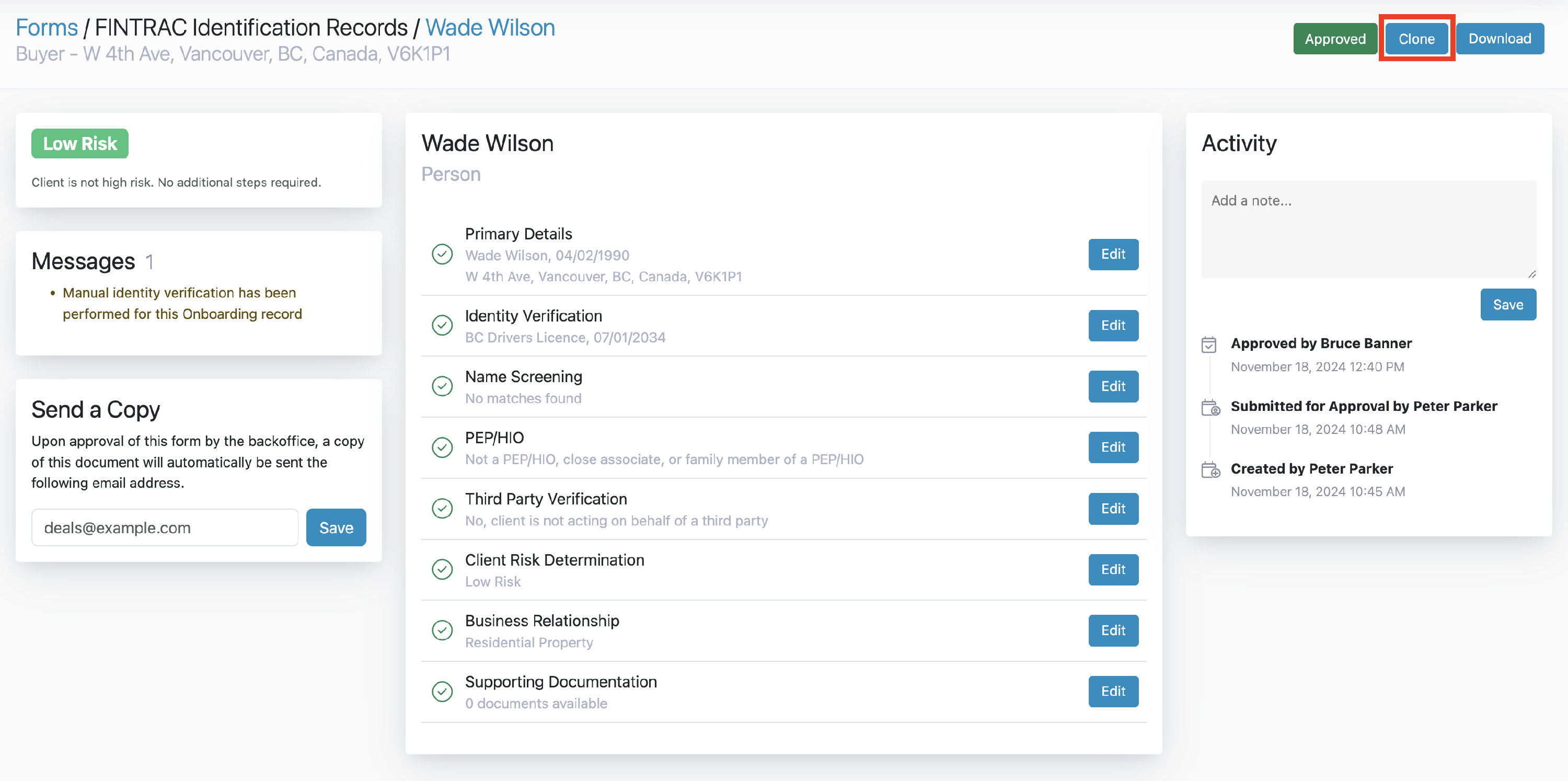
Task: Click the Name Screening check icon
Action: click(x=442, y=386)
